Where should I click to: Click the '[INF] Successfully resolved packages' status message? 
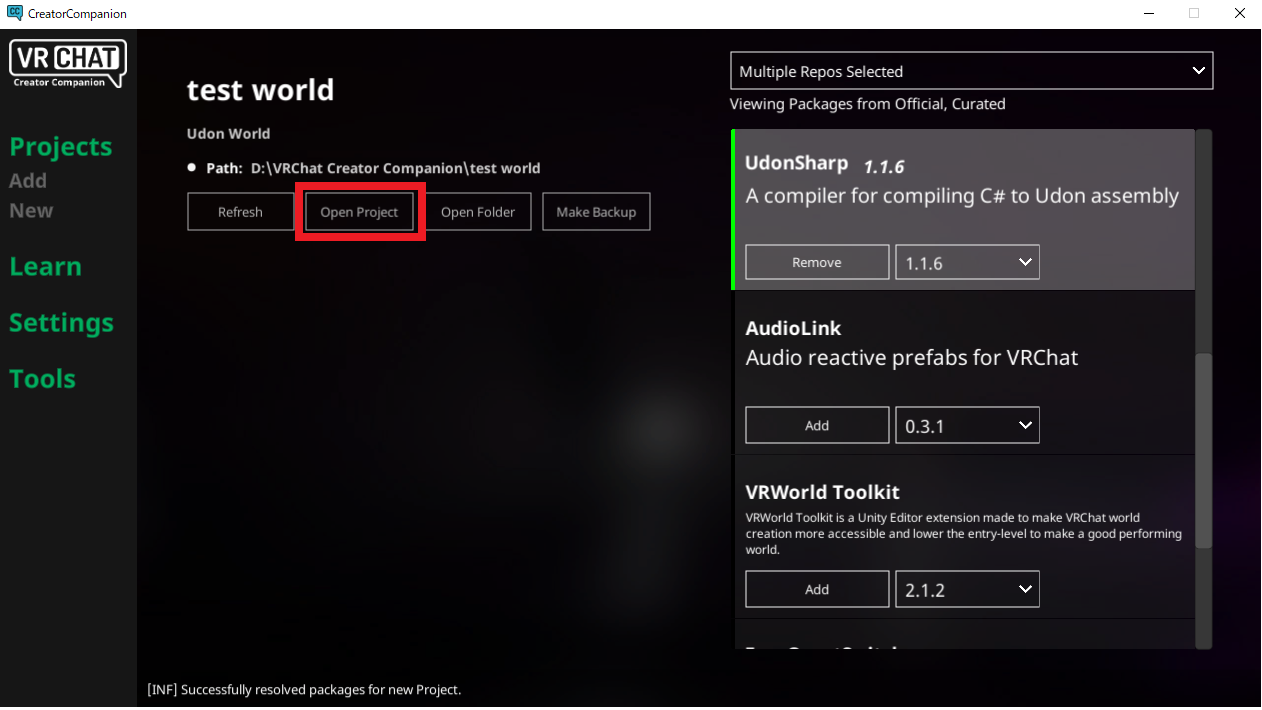304,690
